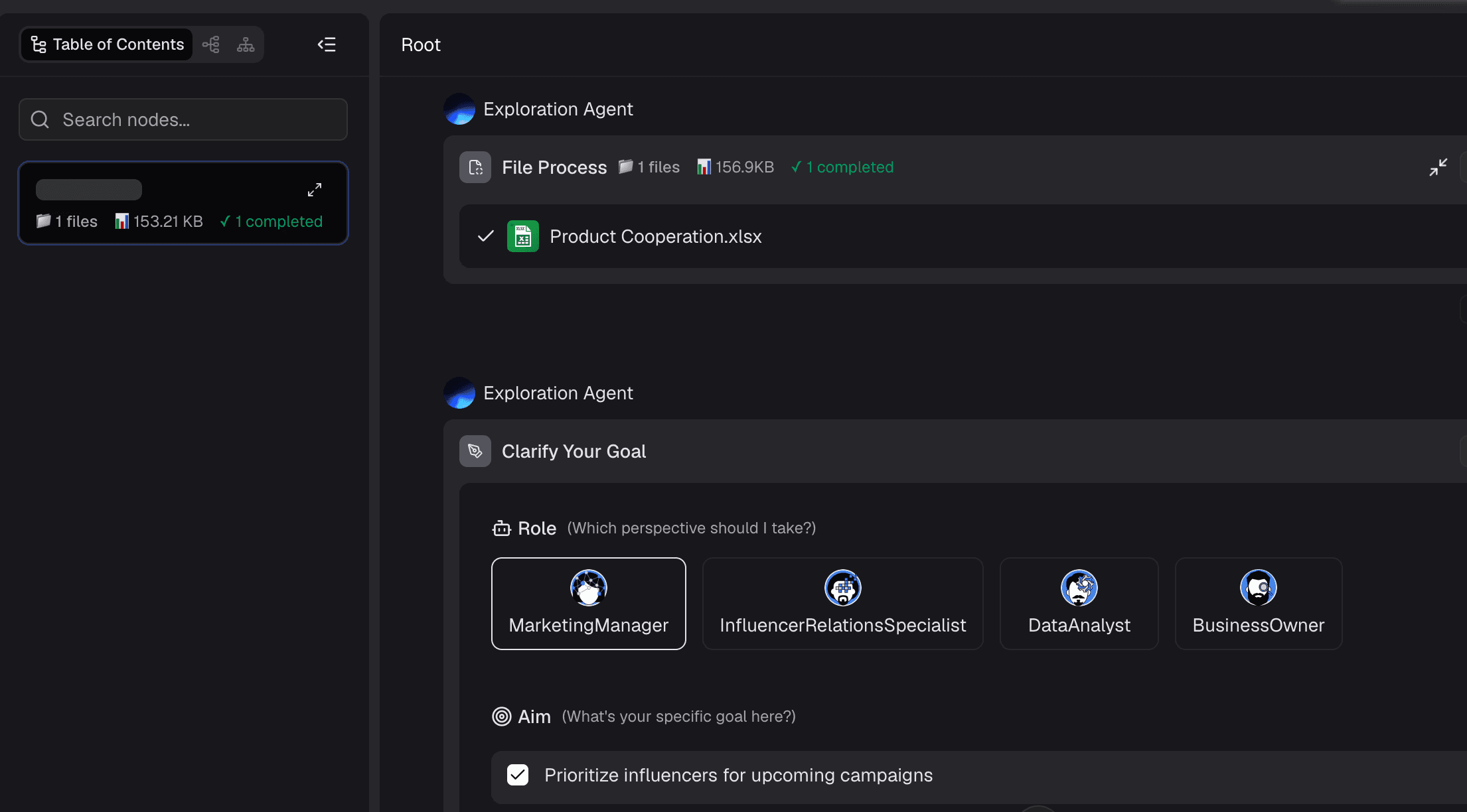The image size is (1467, 812).
Task: Click the first Exploration Agent avatar
Action: pos(459,109)
